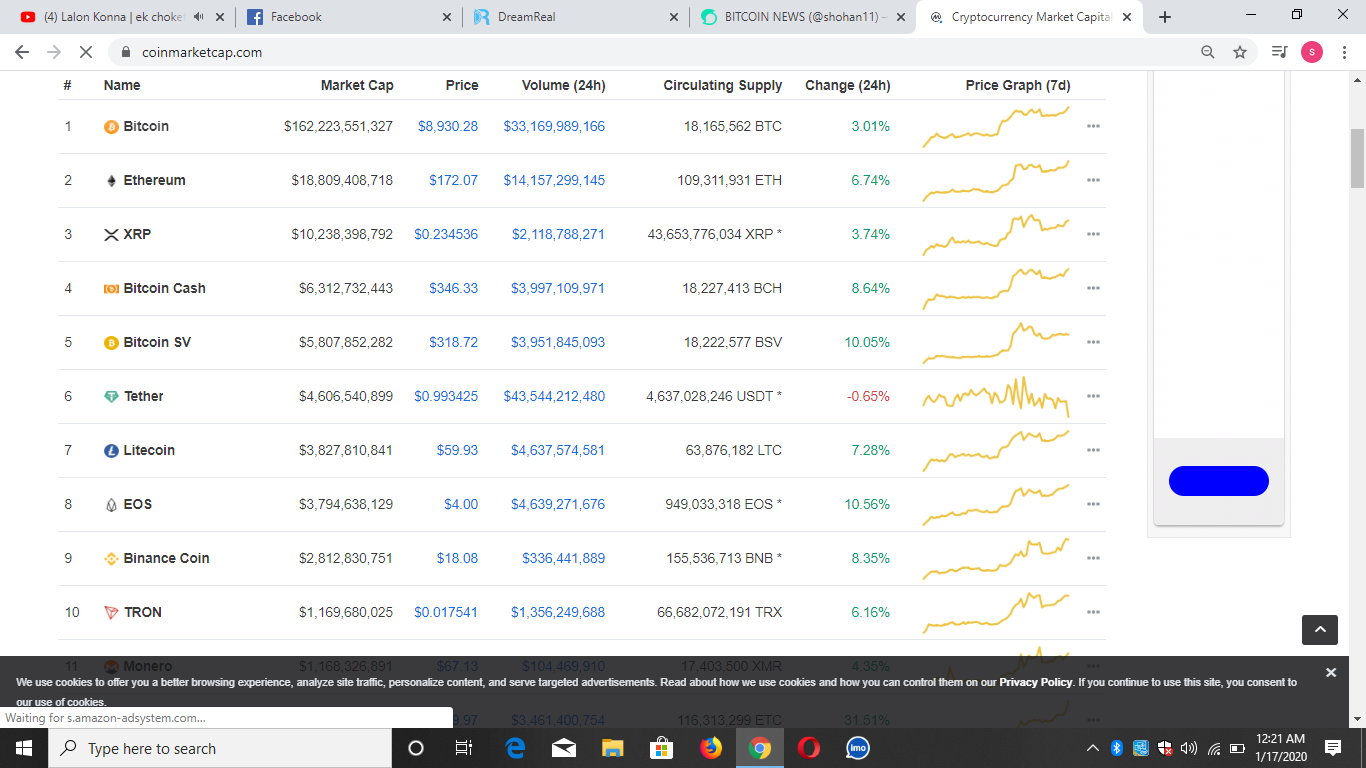Image resolution: width=1366 pixels, height=768 pixels.
Task: Close the DreamReal tab
Action: pos(673,17)
